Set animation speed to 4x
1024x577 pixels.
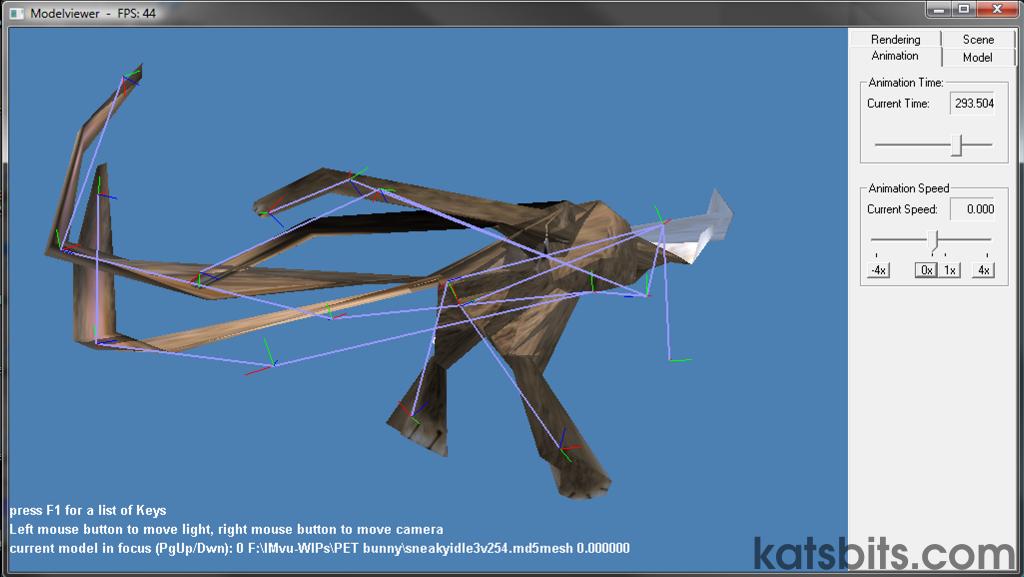(983, 270)
